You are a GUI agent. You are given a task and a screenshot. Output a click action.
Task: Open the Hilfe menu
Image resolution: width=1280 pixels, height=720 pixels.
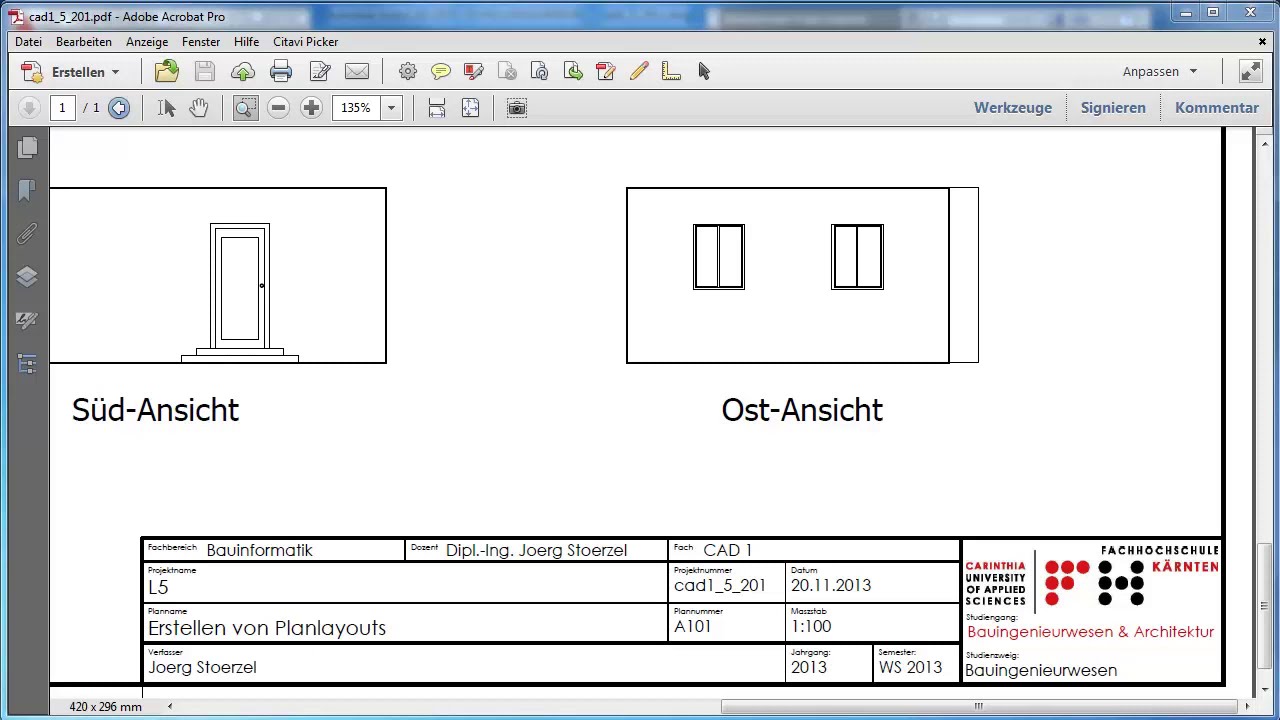pyautogui.click(x=246, y=42)
